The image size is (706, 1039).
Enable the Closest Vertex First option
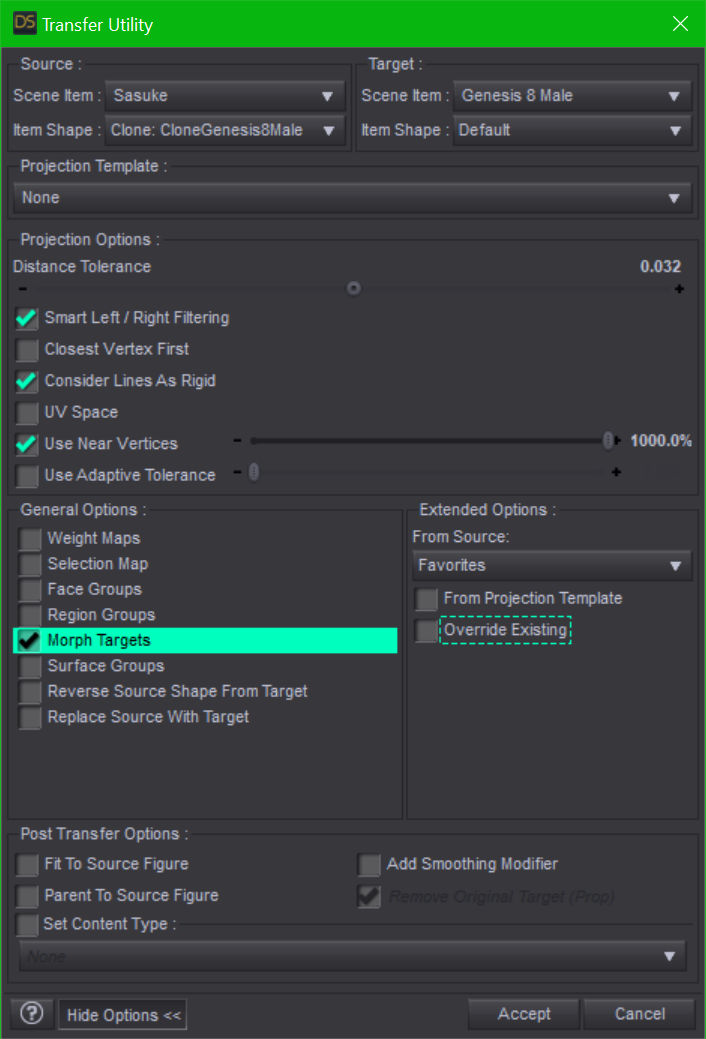pyautogui.click(x=27, y=350)
